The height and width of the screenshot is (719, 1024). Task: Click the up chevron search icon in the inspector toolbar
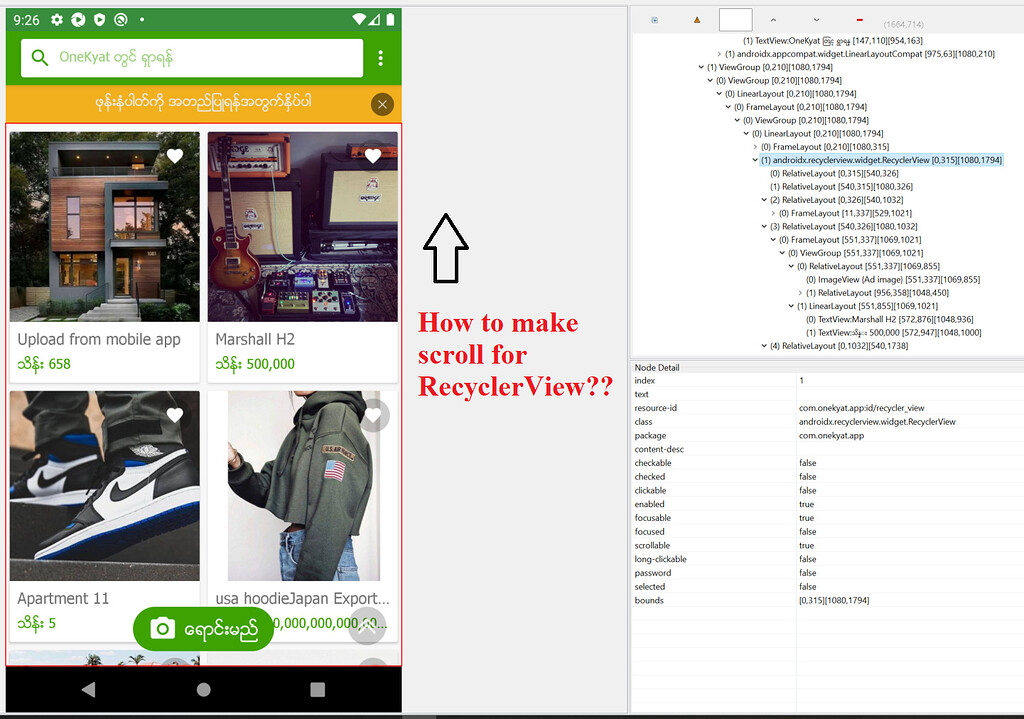coord(773,18)
